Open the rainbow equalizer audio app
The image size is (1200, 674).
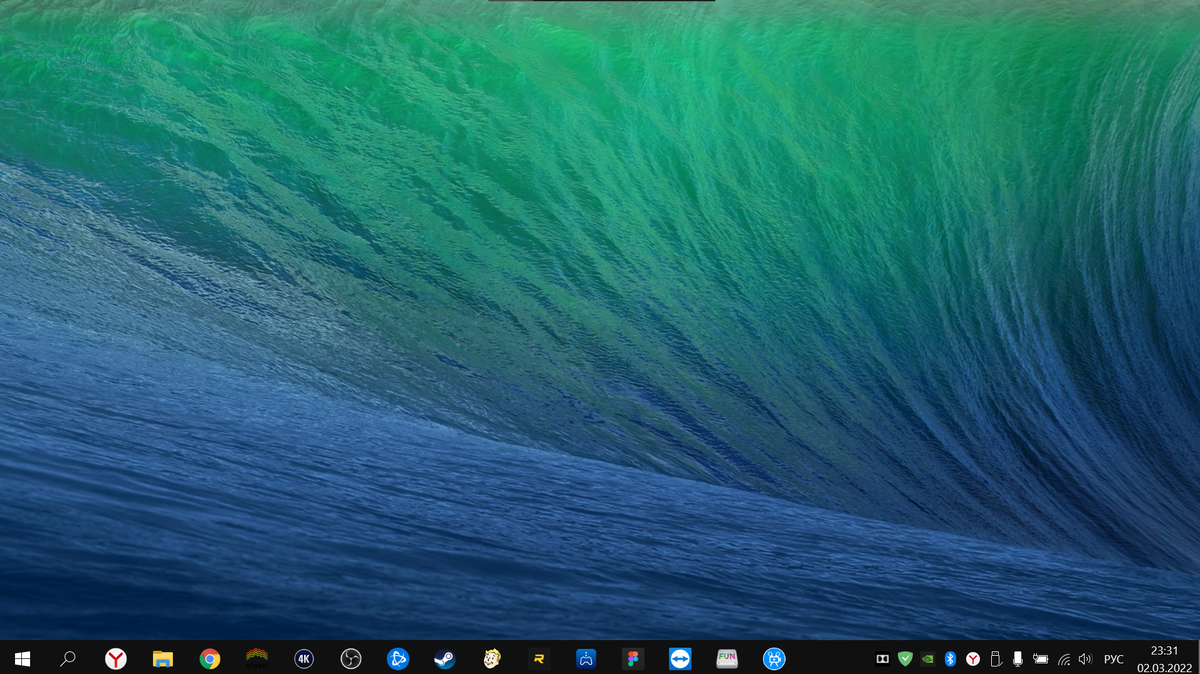pyautogui.click(x=257, y=659)
